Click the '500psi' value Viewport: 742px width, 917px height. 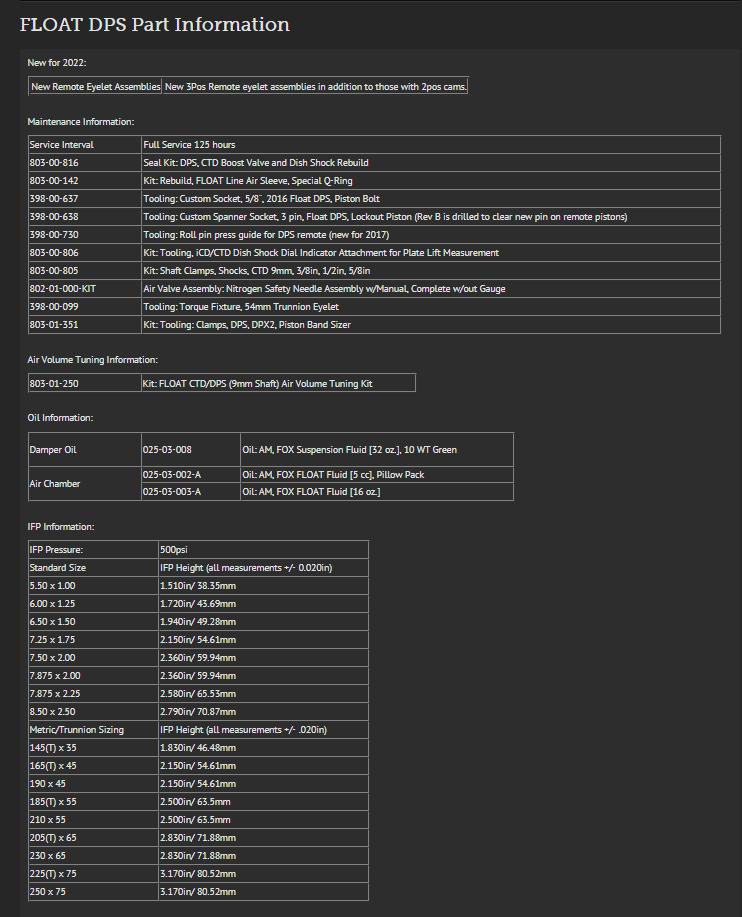pos(174,550)
